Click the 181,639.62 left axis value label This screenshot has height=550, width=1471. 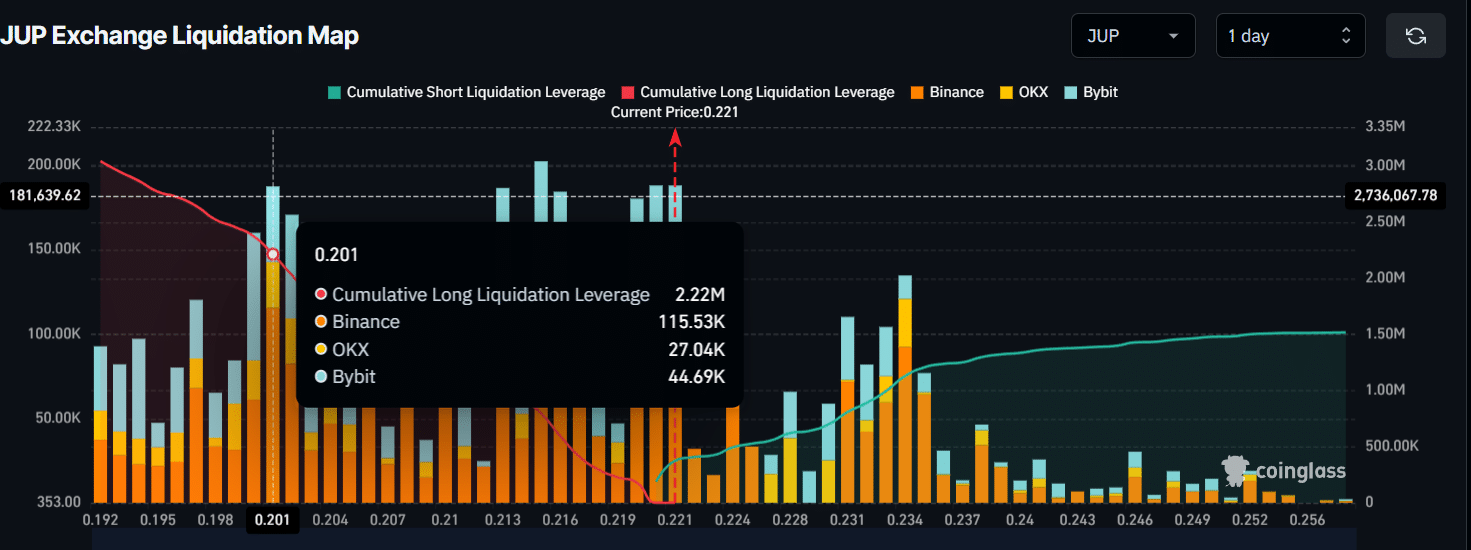click(x=45, y=195)
